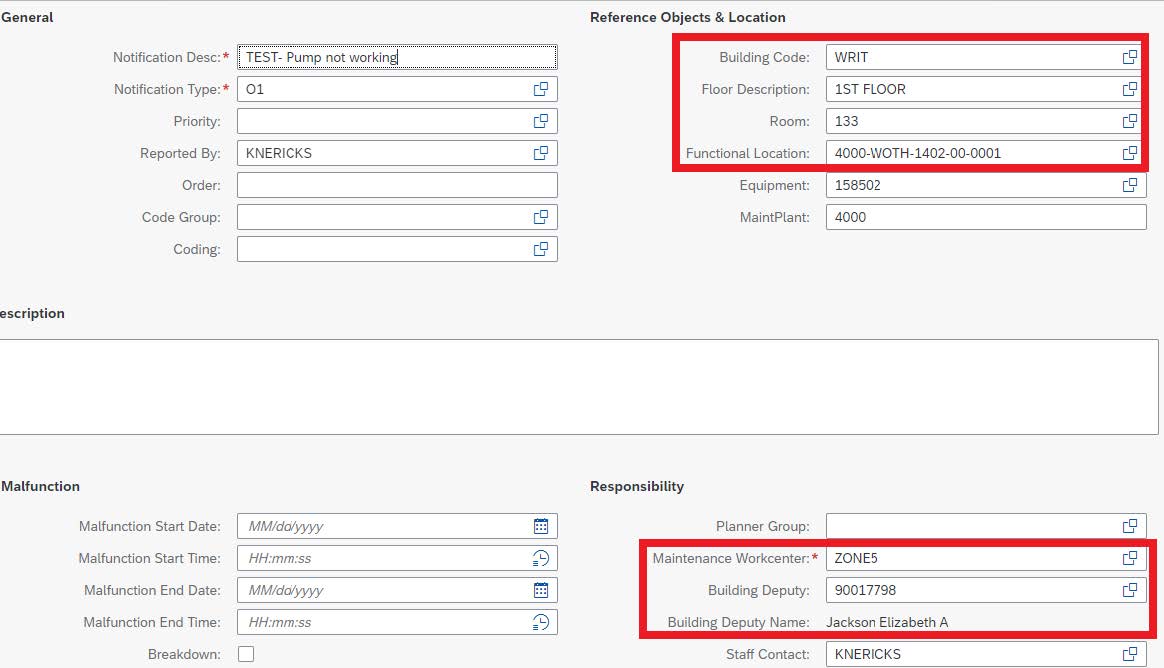Focus the Order input field

point(397,185)
